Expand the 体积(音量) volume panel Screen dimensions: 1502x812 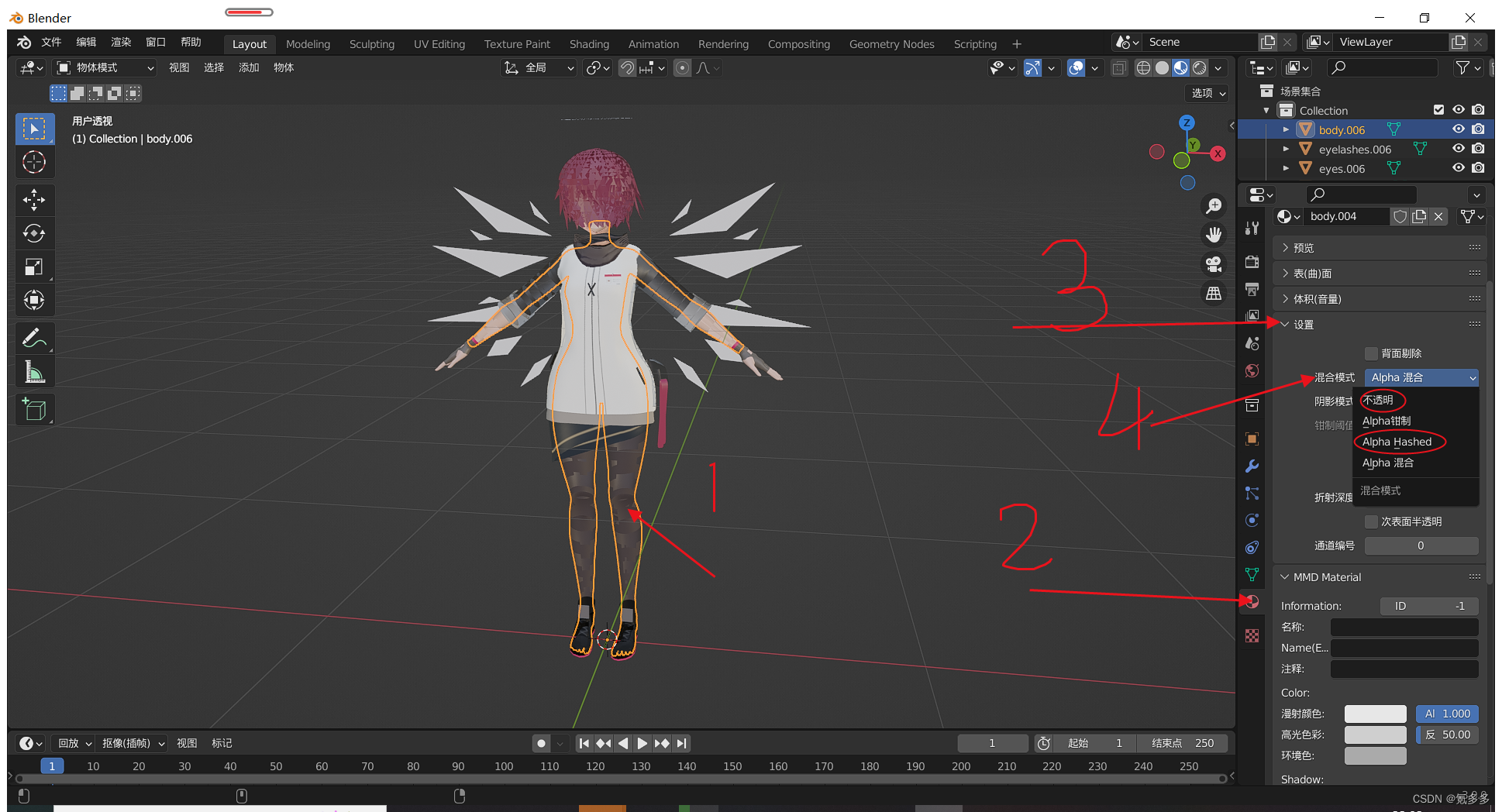tap(1380, 299)
